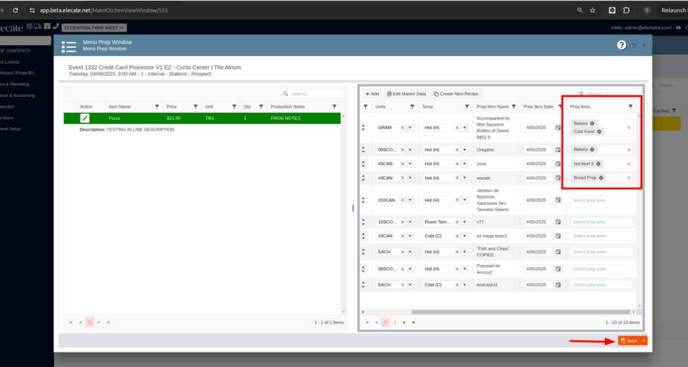Open the 15 CENTRAL PARK WEST location dropdown
The width and height of the screenshot is (688, 367).
tap(94, 28)
